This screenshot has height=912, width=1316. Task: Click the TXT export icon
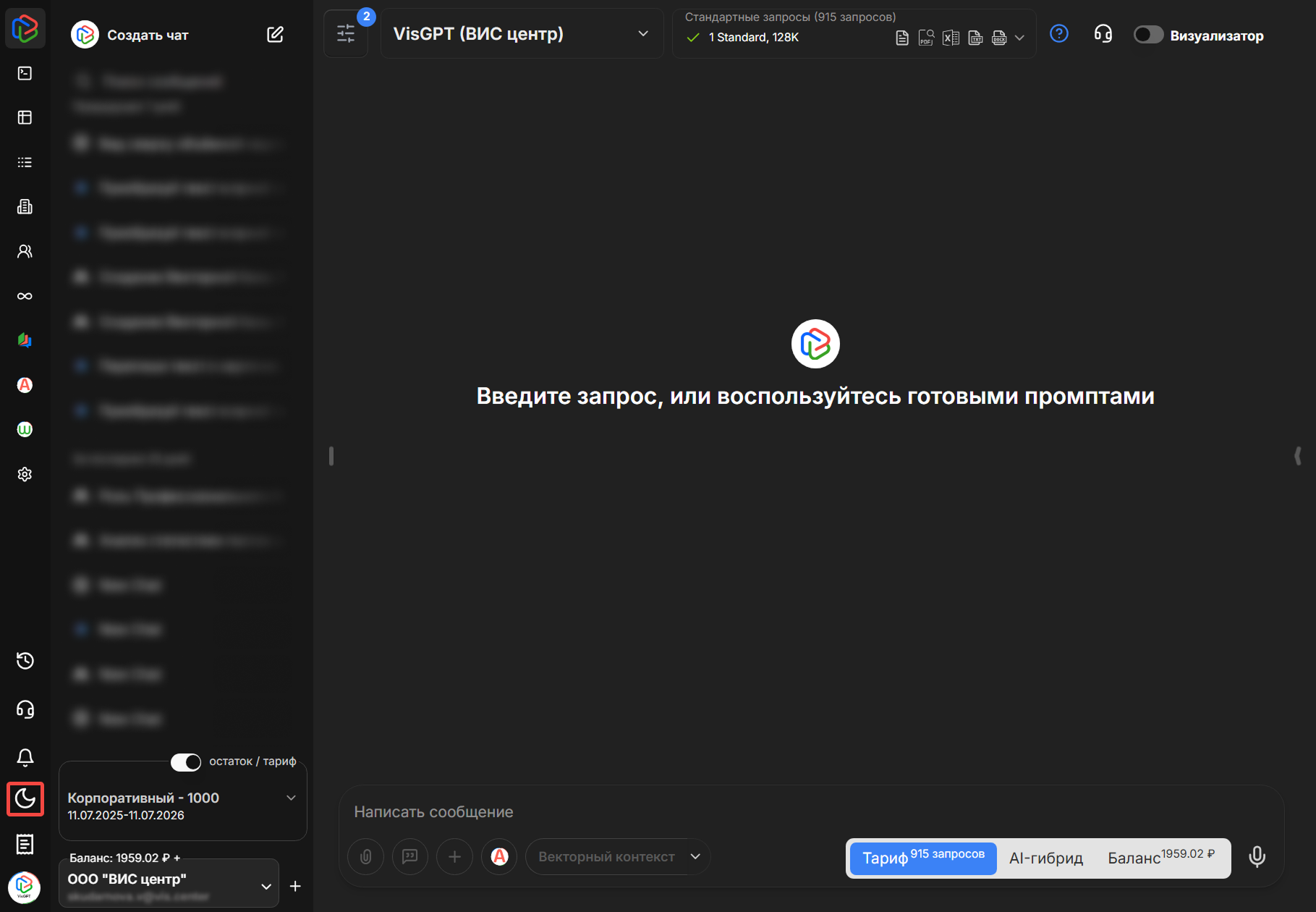coord(975,38)
